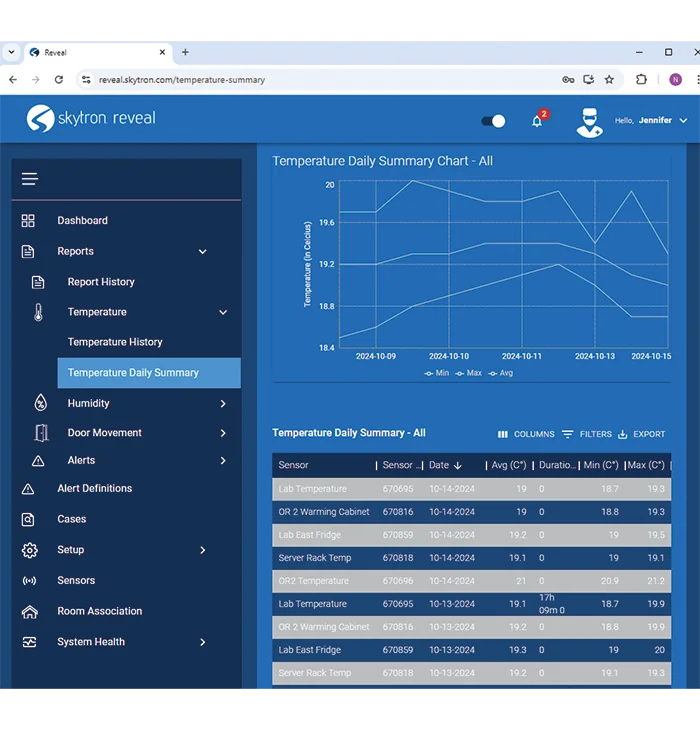
Task: Open Humidity reports via its droplet icon
Action: (x=40, y=403)
